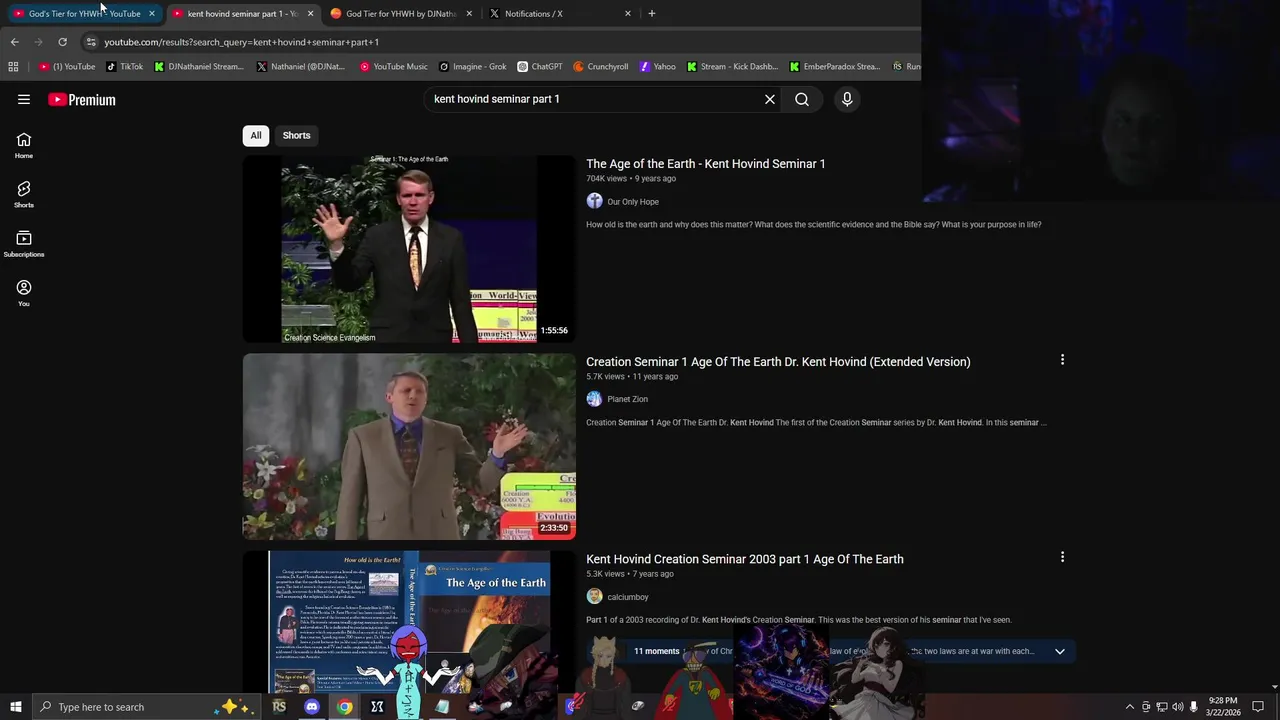Switch to Chrome in the taskbar
Screen dimensions: 1280x720
coord(344,707)
